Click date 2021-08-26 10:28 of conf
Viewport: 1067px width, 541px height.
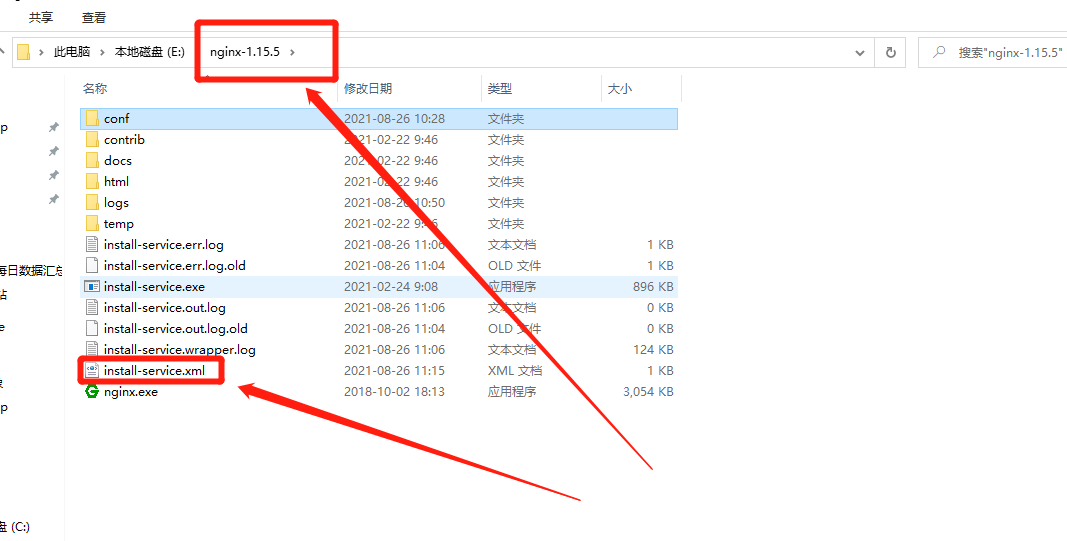[394, 118]
